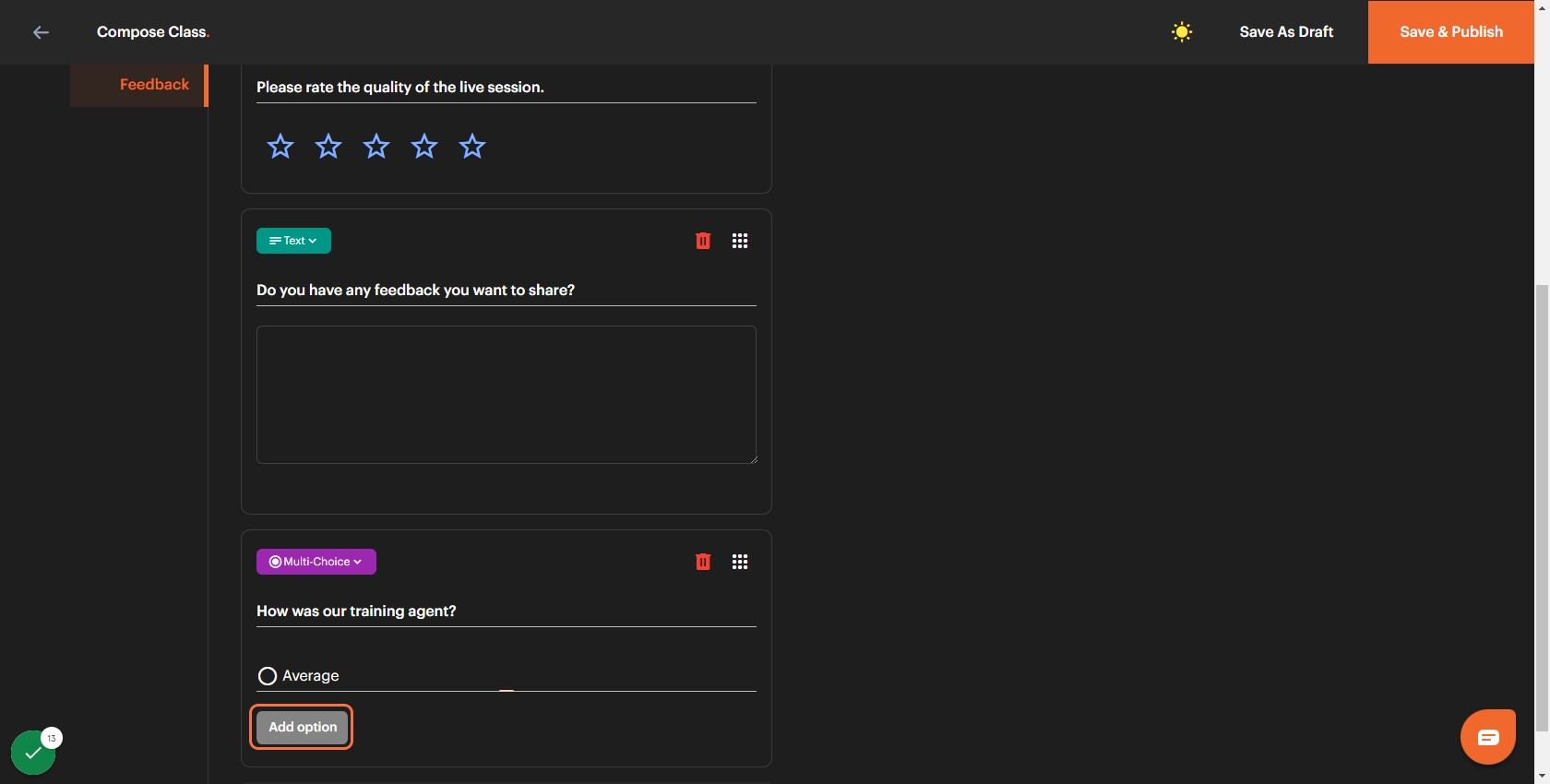The image size is (1550, 784).
Task: Click Save As Draft
Action: point(1286,32)
